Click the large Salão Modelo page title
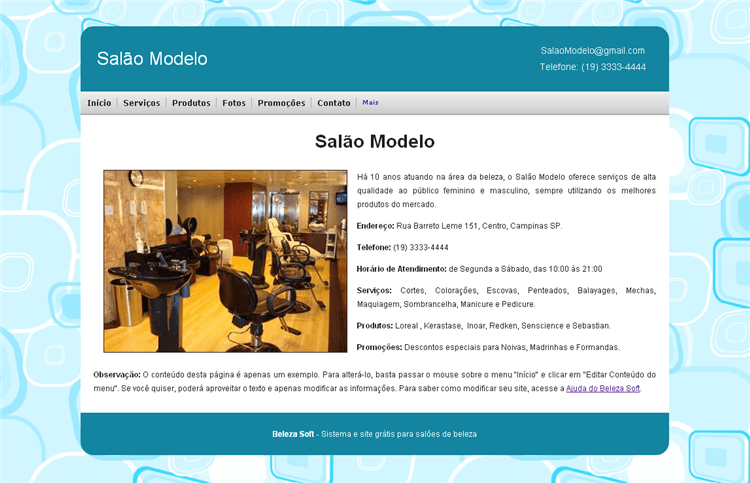750x483 pixels. pos(375,142)
